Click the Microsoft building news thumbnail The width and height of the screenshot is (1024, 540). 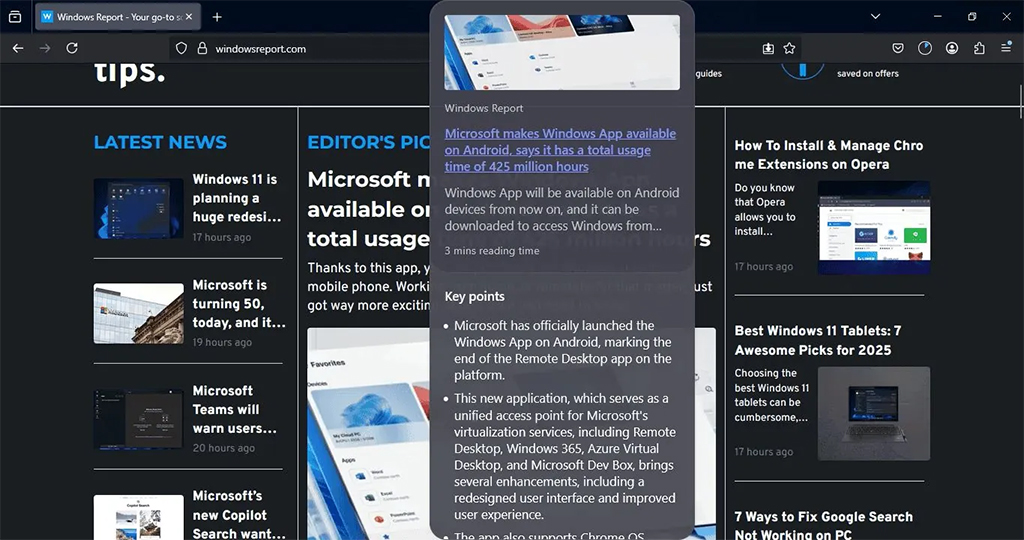(138, 313)
